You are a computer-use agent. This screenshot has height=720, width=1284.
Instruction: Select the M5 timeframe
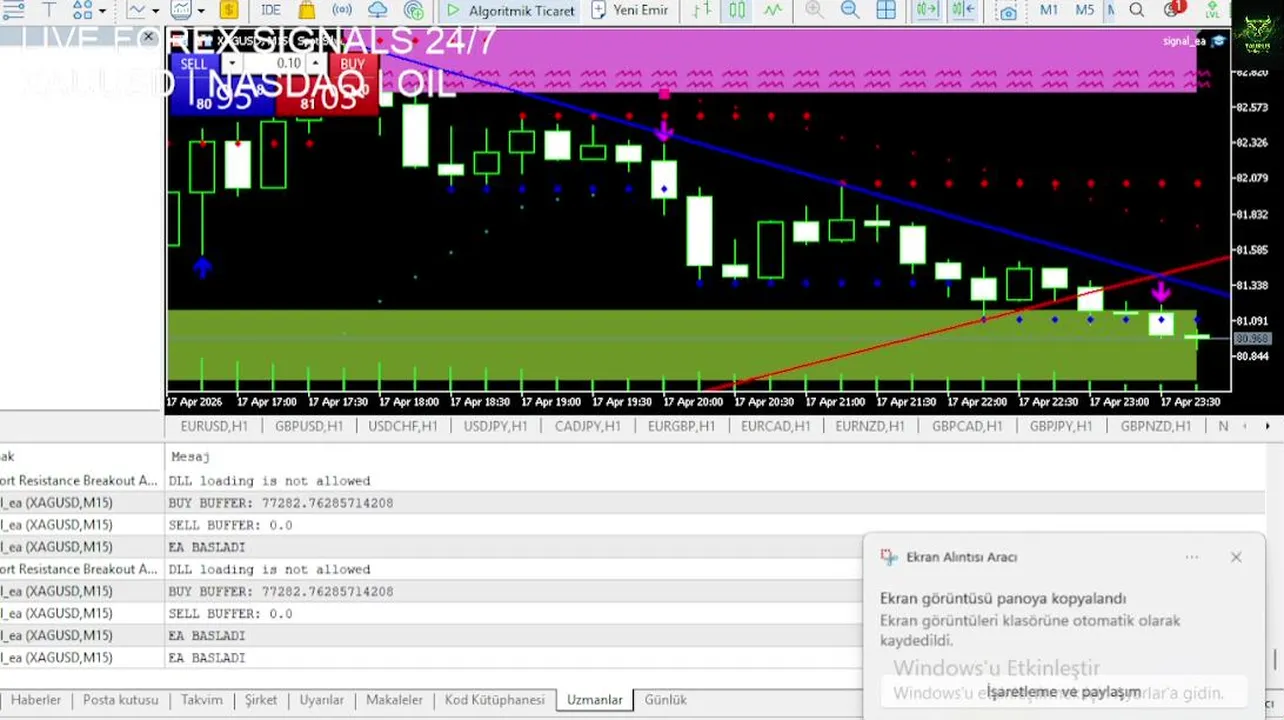[1085, 10]
